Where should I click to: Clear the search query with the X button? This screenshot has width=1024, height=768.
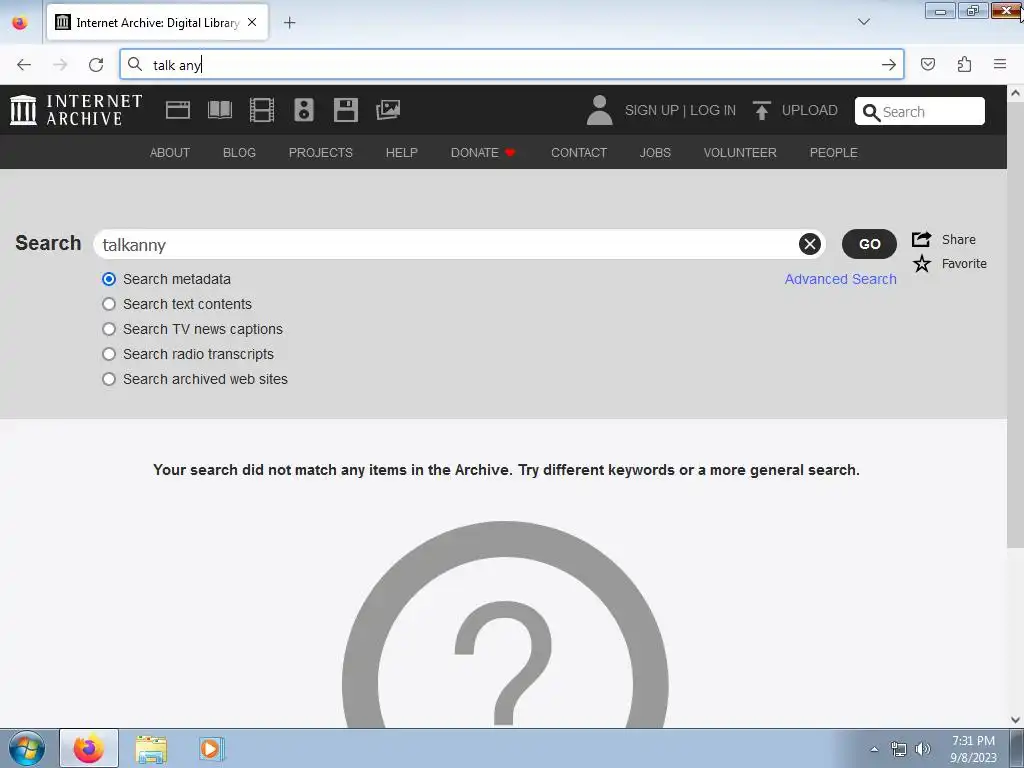pos(810,244)
